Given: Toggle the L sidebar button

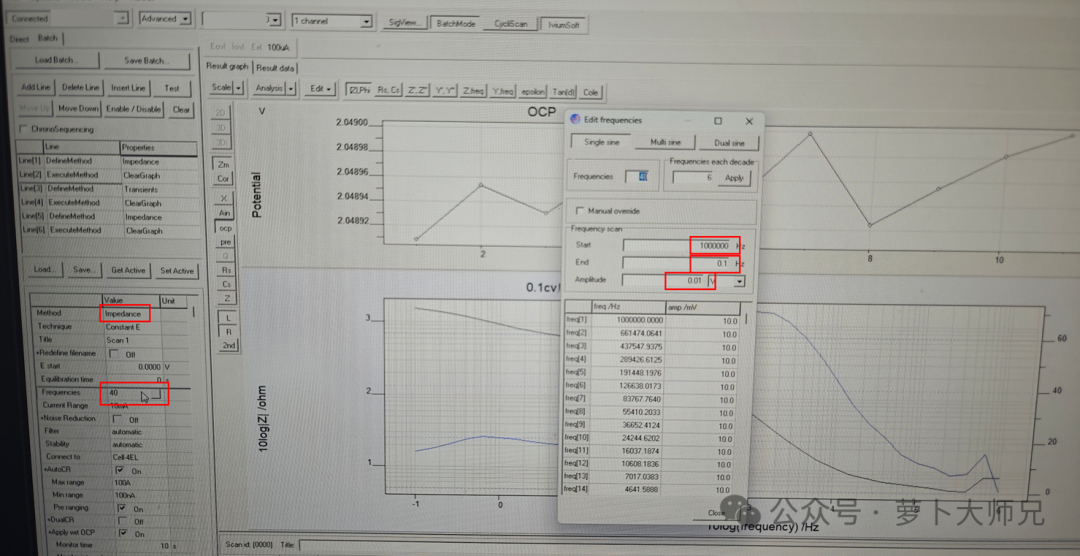Looking at the screenshot, I should 229,318.
